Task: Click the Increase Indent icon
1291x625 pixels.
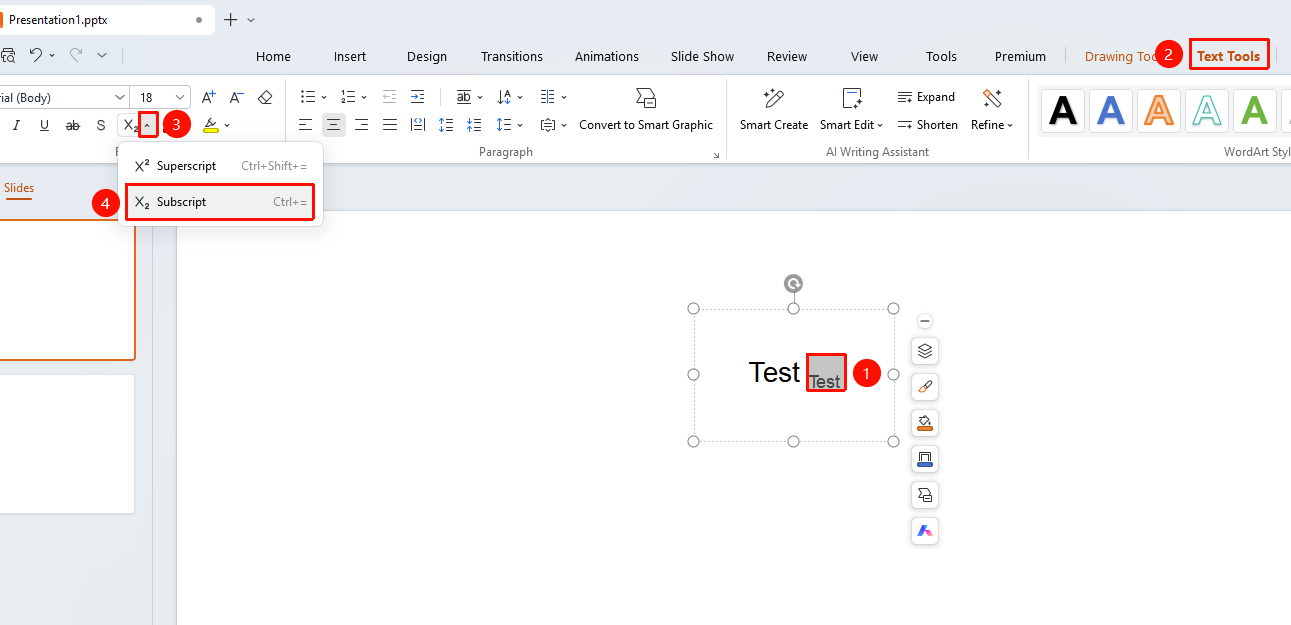Action: [x=417, y=97]
